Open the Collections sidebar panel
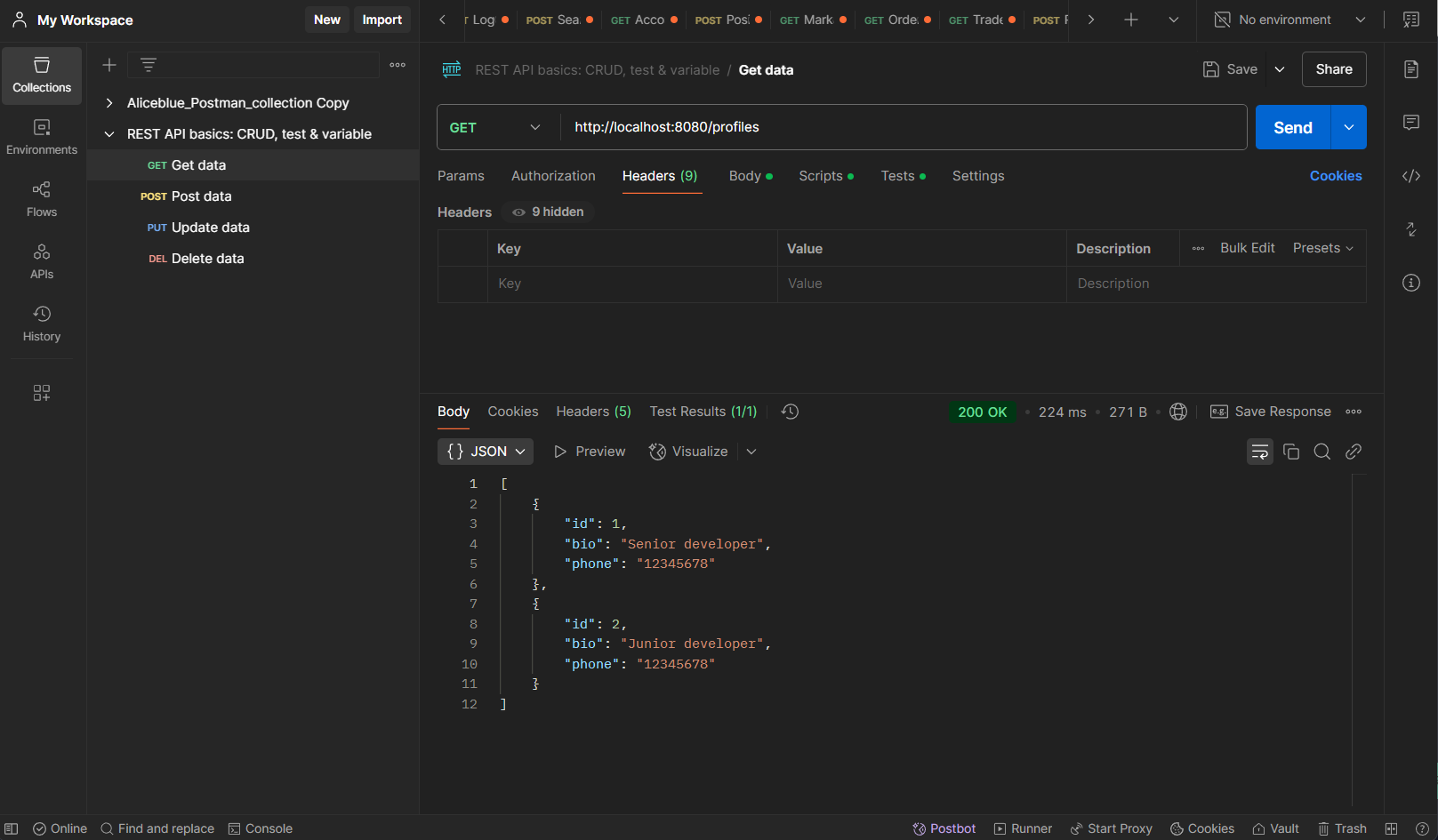 [x=42, y=76]
